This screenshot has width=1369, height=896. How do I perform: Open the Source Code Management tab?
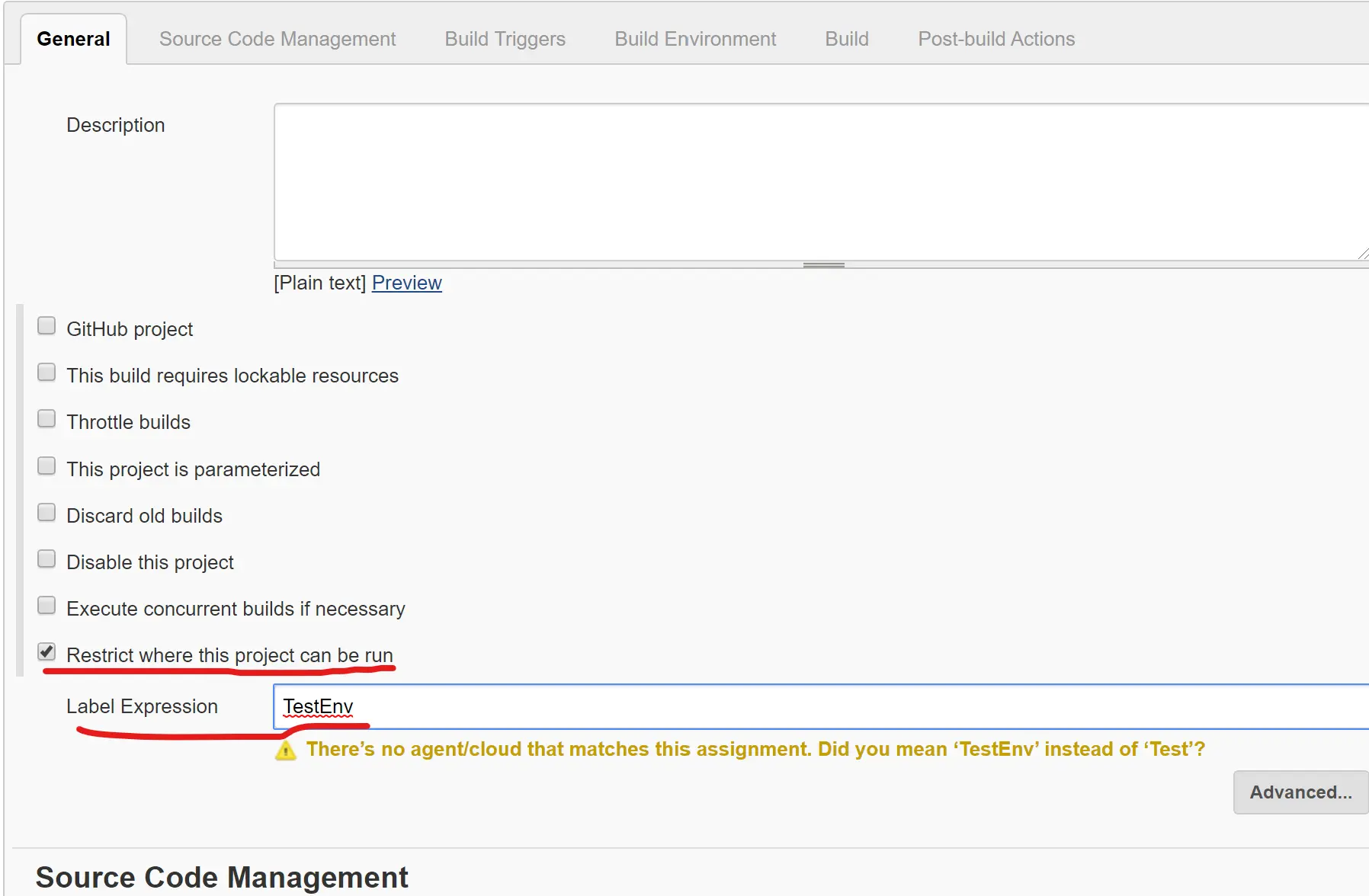click(x=277, y=39)
